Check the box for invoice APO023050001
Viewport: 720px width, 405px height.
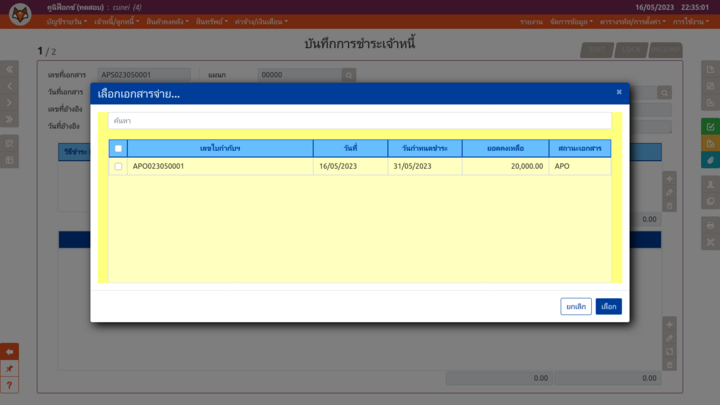(x=118, y=166)
